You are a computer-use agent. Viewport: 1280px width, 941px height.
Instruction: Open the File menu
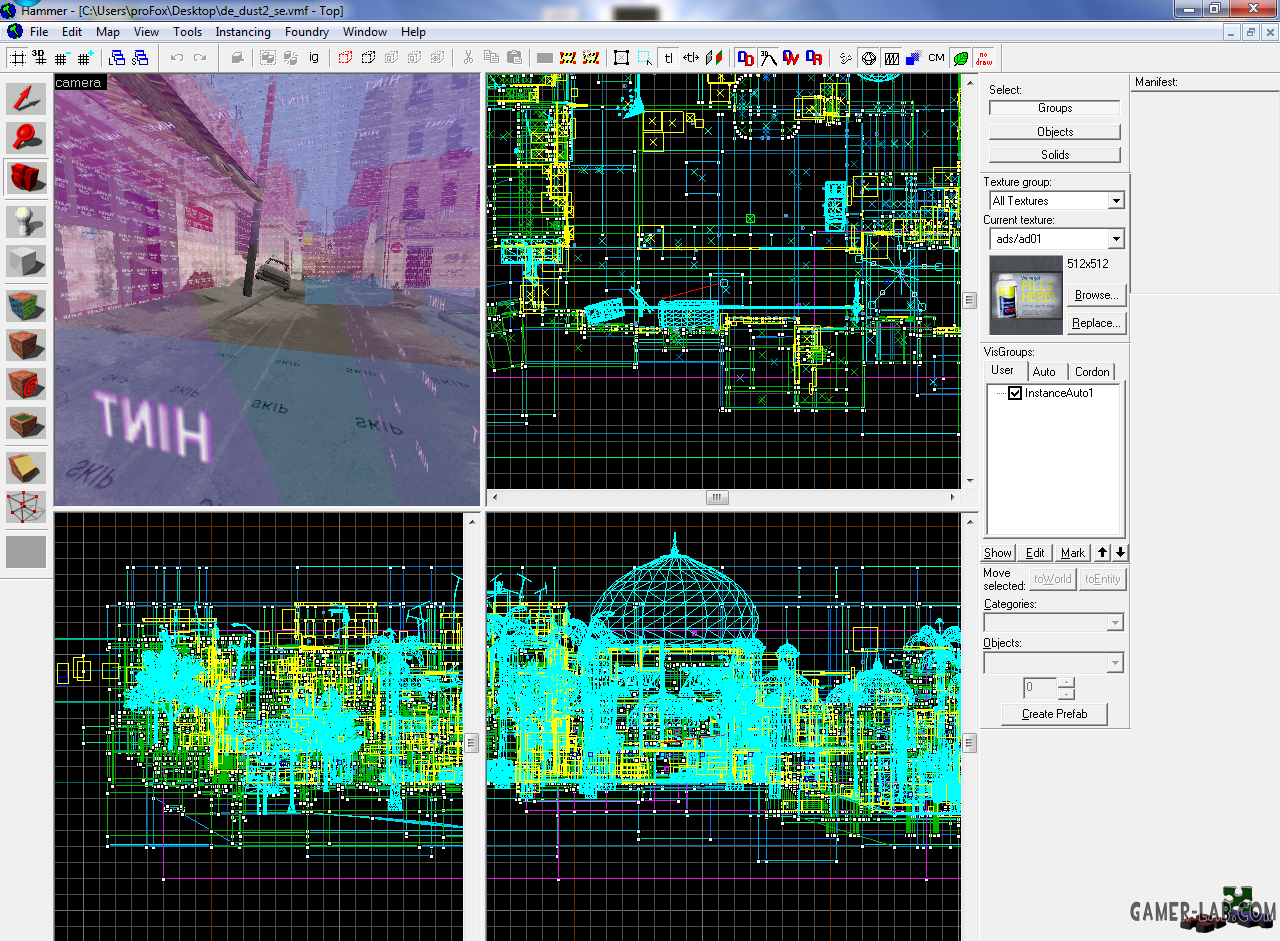(x=39, y=32)
